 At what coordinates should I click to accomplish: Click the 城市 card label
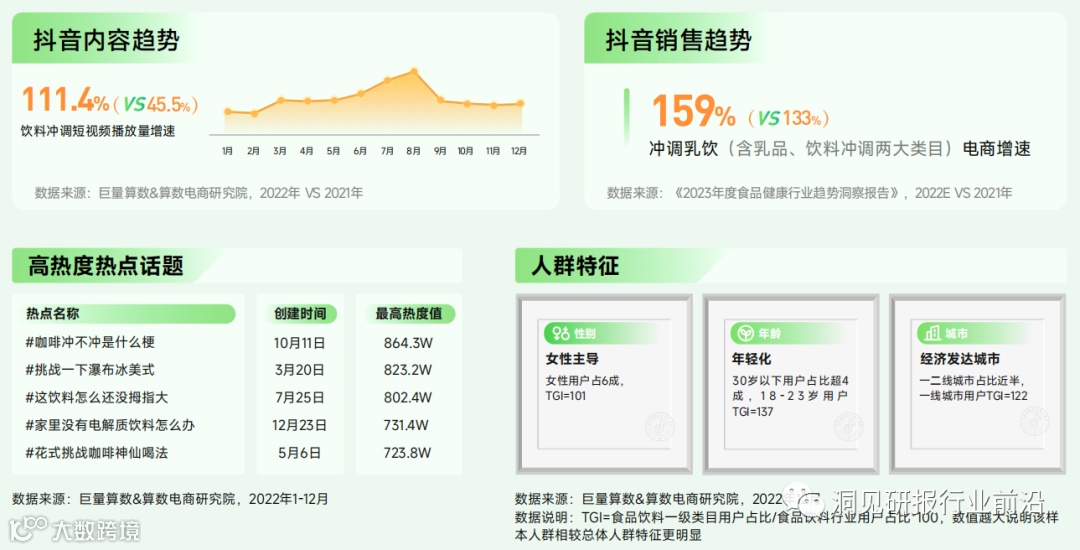(x=957, y=334)
